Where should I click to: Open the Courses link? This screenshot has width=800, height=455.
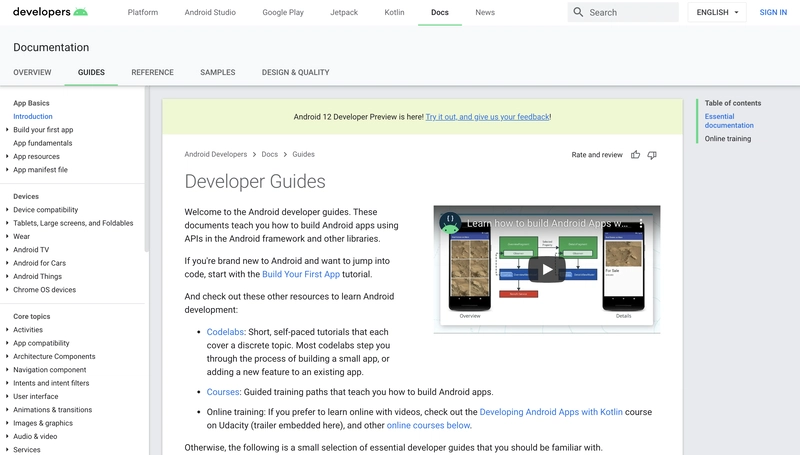tap(223, 392)
